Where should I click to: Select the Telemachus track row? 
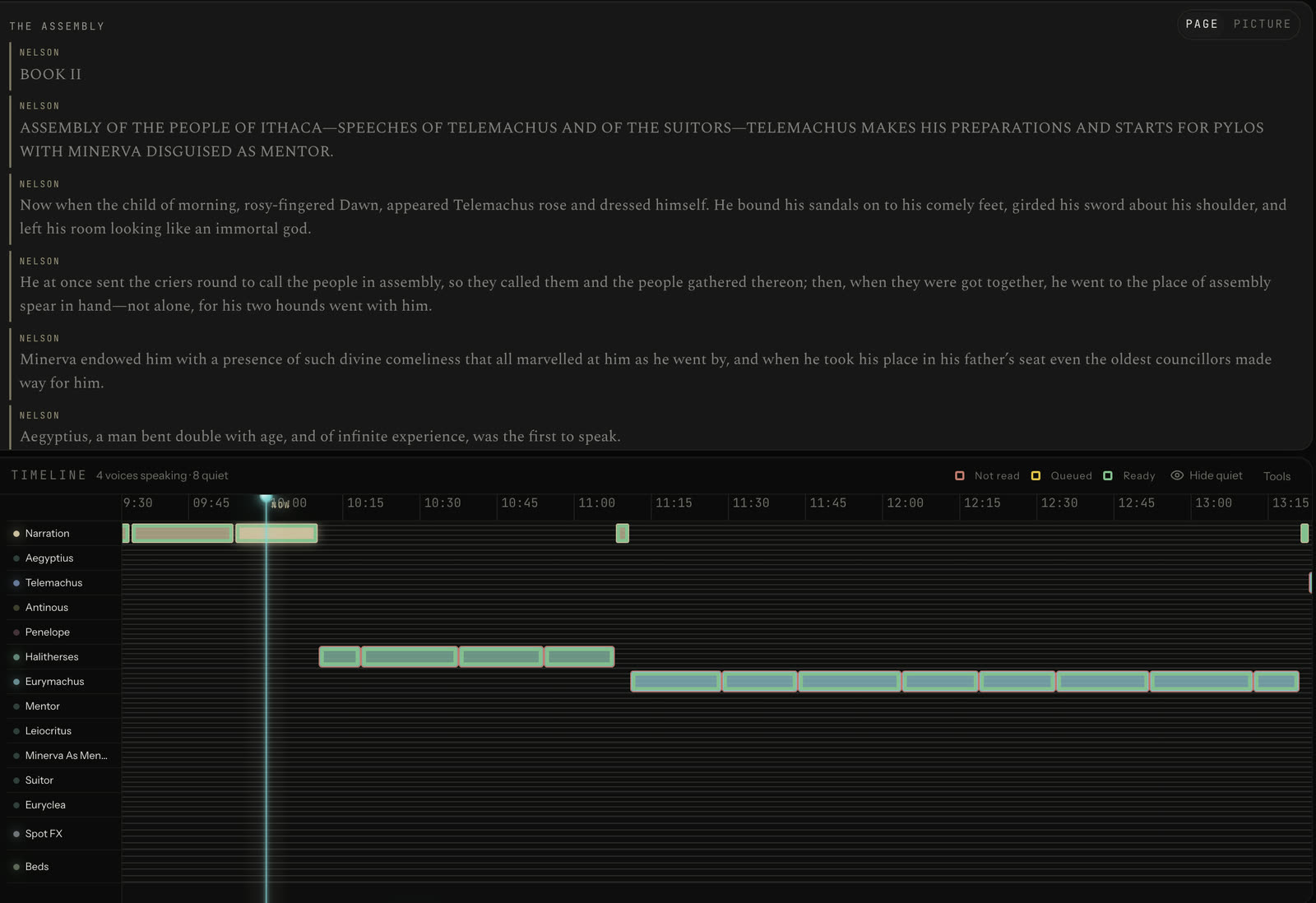tap(64, 582)
